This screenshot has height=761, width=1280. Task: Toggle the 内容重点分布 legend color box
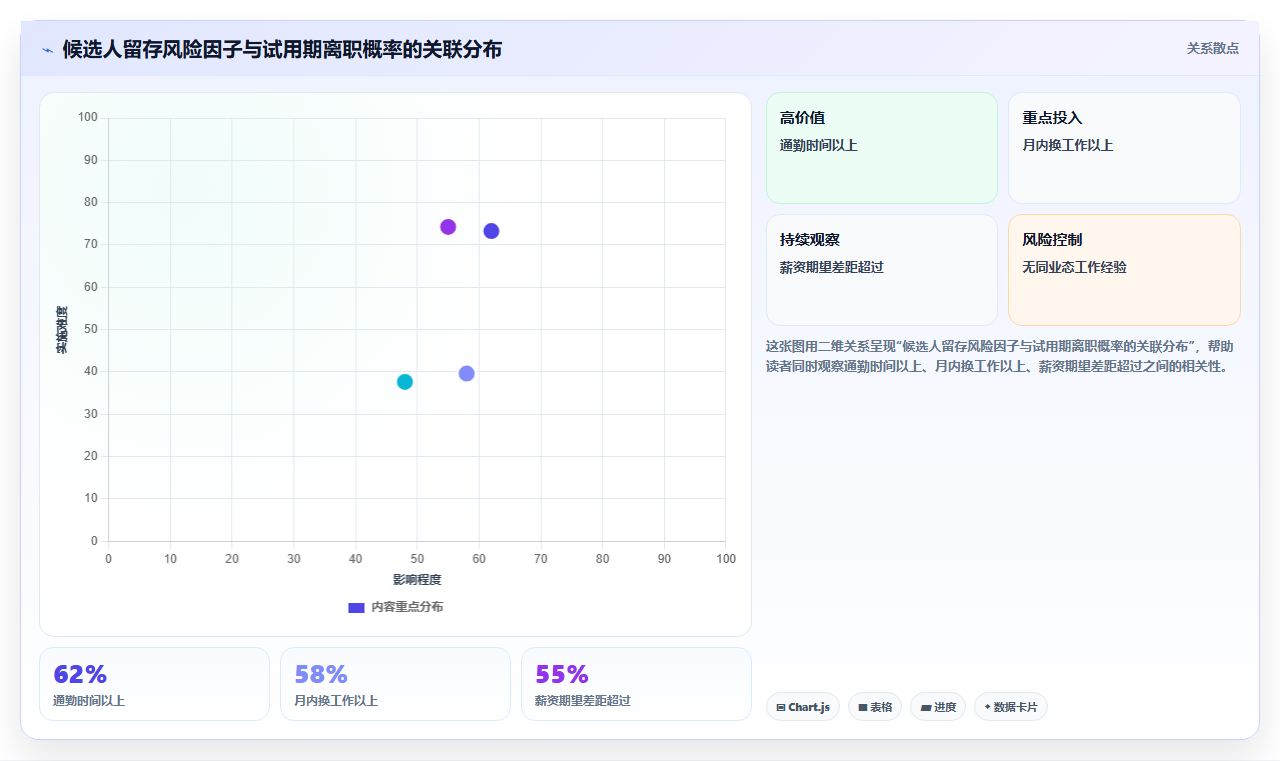(356, 608)
